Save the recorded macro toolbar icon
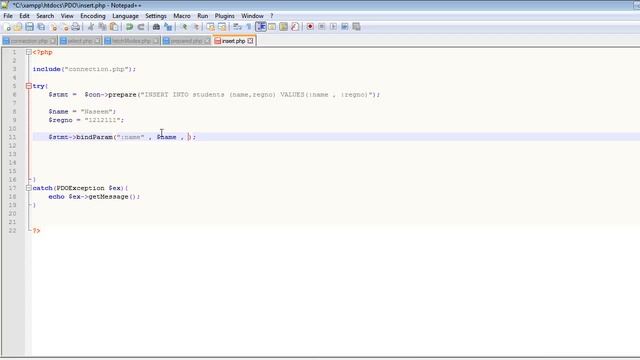This screenshot has width=640, height=360. pos(356,27)
